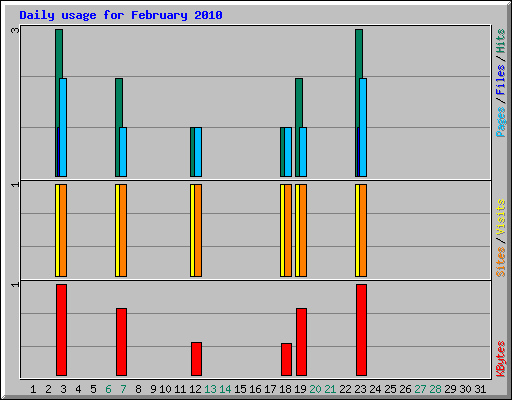The image size is (512, 400).
Task: Click the 'Visits' legend label
Action: (500, 217)
